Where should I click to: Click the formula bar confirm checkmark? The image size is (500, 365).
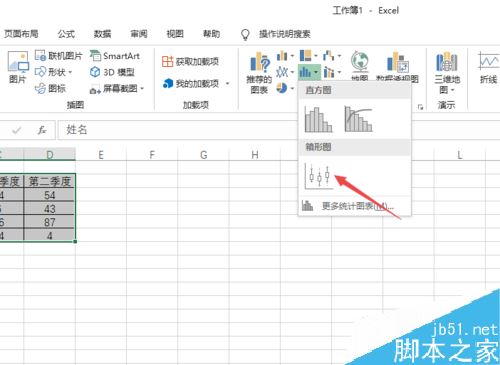tap(16, 130)
